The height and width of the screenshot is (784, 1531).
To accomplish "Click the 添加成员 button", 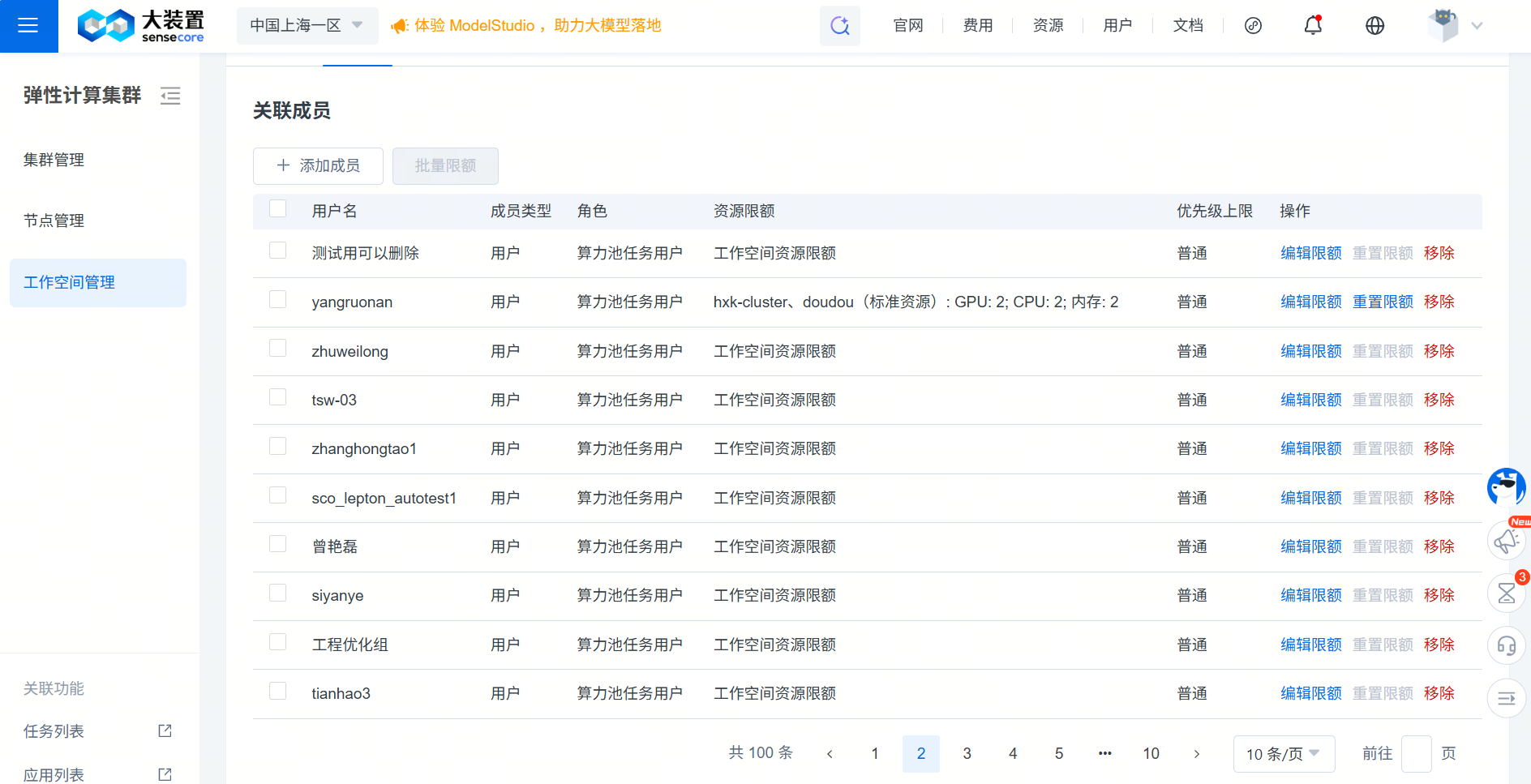I will click(318, 165).
